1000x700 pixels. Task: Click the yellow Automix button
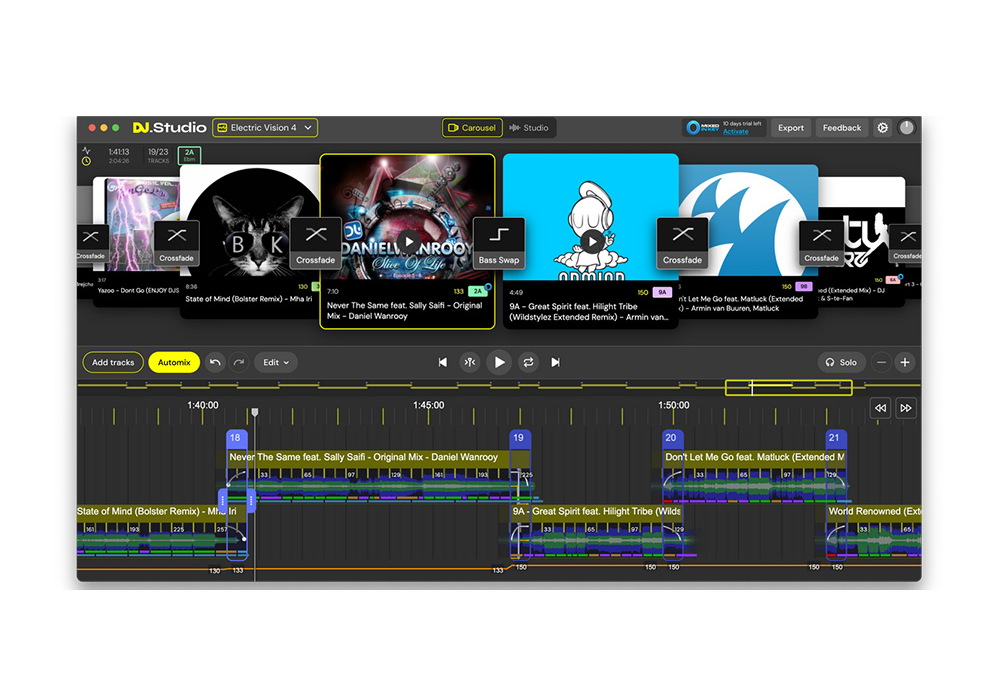pos(174,362)
